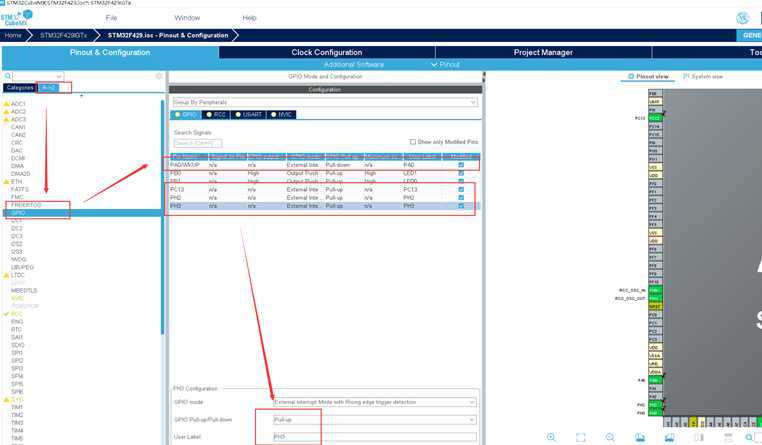
Task: Collapse the category list using the top arrow
Action: coord(81,96)
